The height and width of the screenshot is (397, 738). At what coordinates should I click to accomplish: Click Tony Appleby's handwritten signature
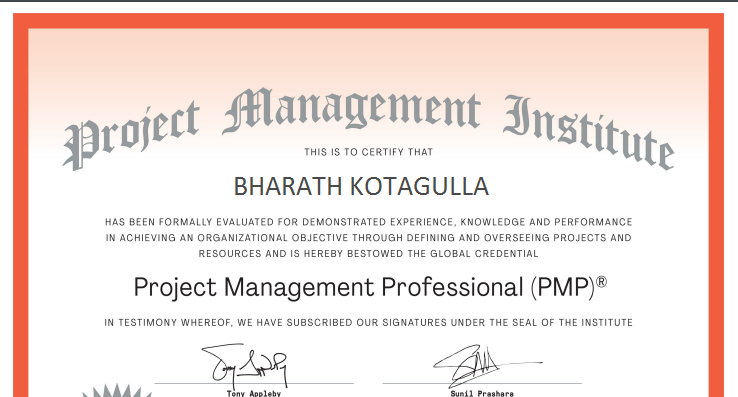click(244, 365)
